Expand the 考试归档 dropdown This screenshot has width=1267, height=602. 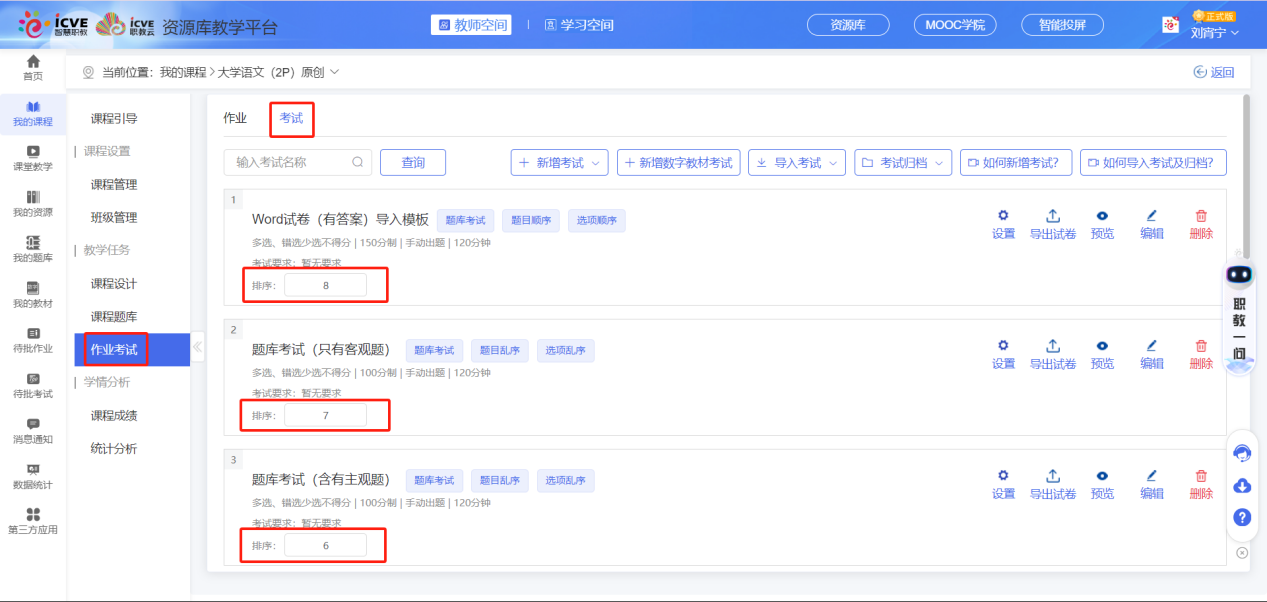pos(903,163)
